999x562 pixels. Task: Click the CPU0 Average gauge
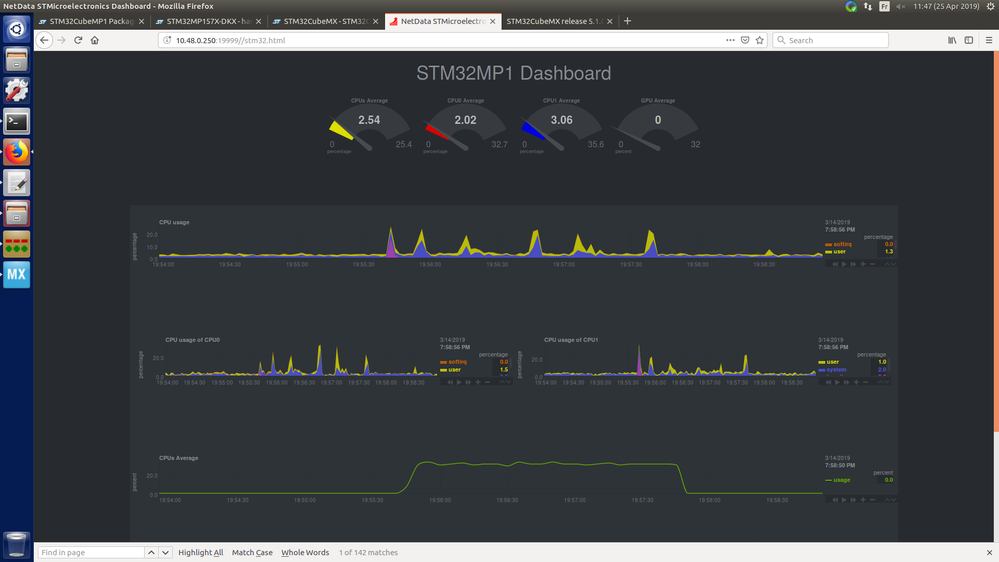coord(465,126)
